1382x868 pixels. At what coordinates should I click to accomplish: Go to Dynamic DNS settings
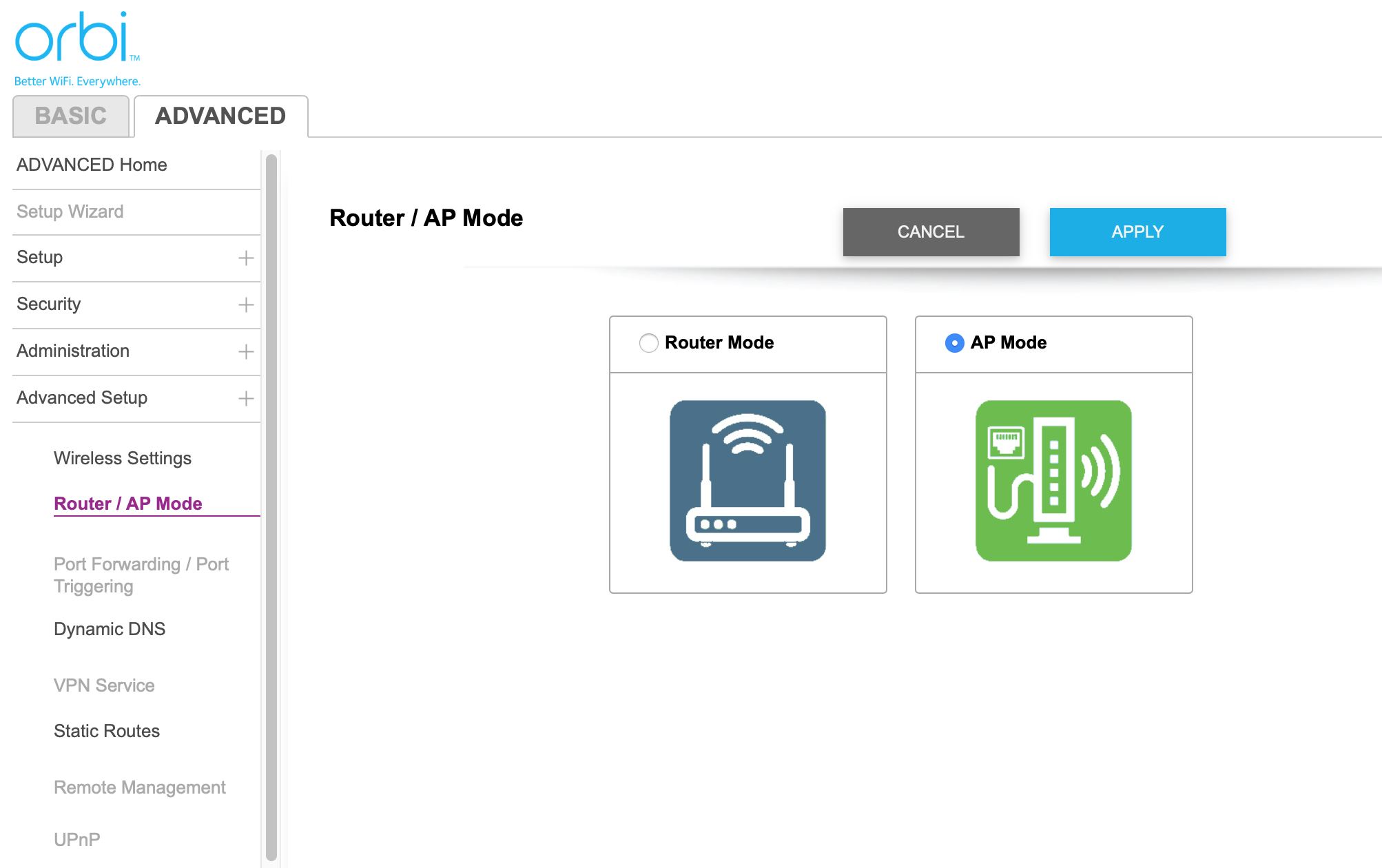click(x=110, y=630)
